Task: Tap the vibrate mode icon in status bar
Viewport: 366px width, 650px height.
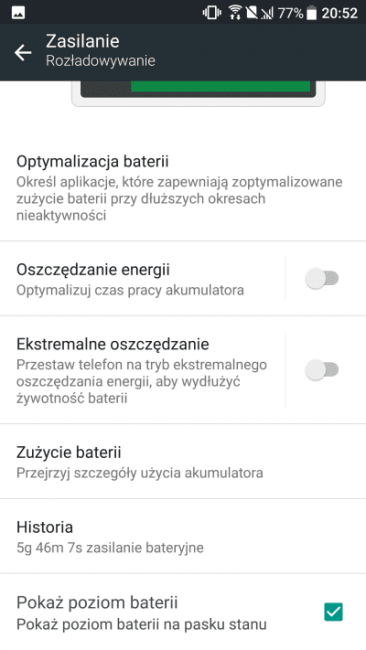Action: coord(212,13)
